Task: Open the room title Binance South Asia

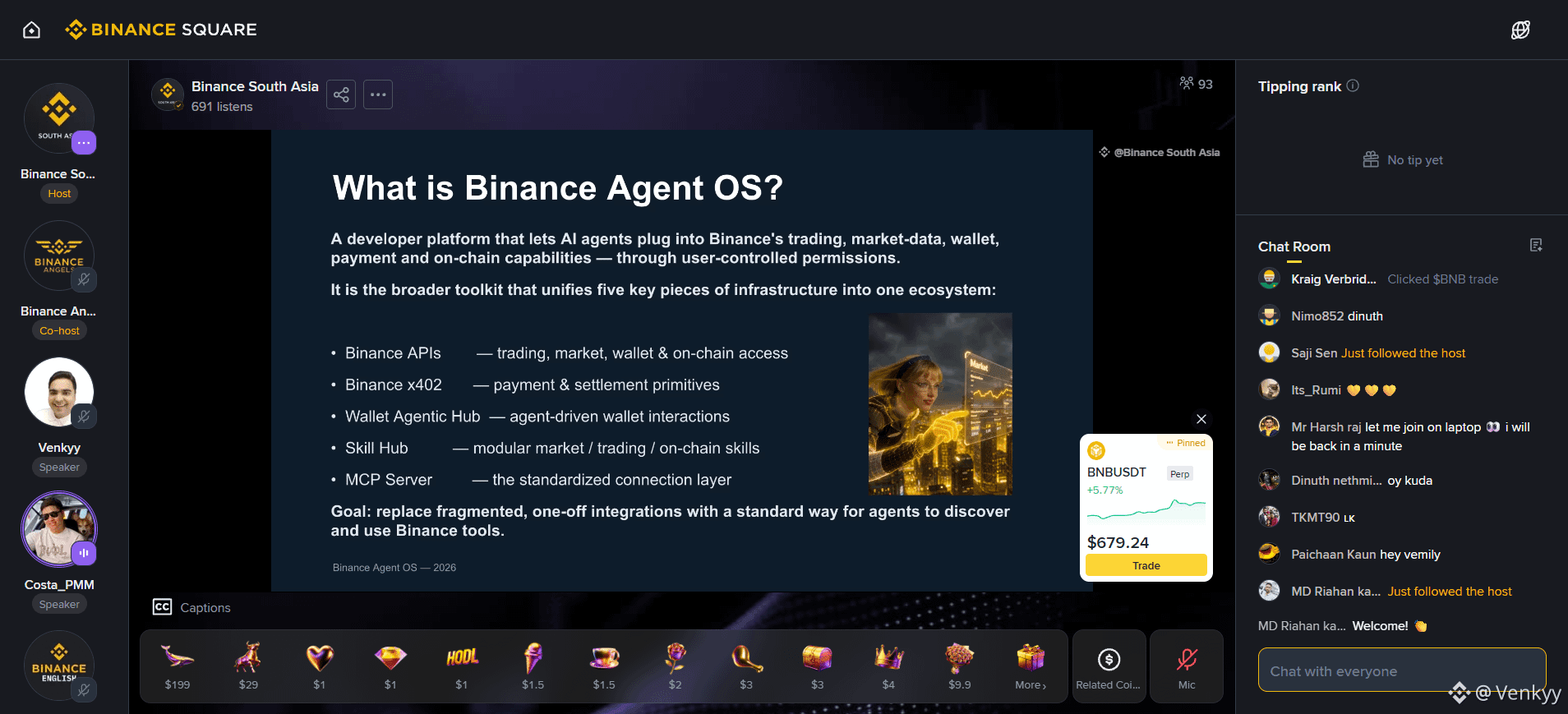Action: [x=255, y=86]
